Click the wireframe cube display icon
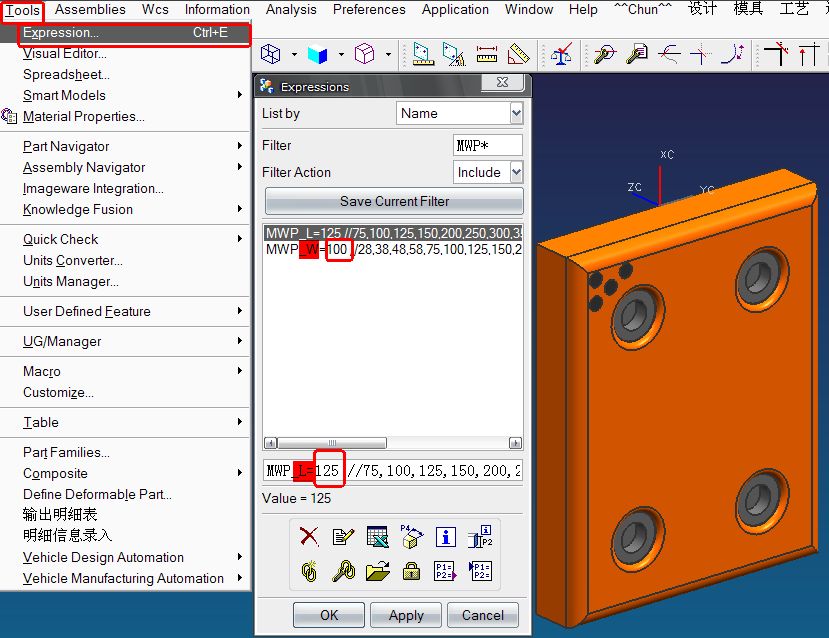The image size is (829, 638). coord(271,54)
